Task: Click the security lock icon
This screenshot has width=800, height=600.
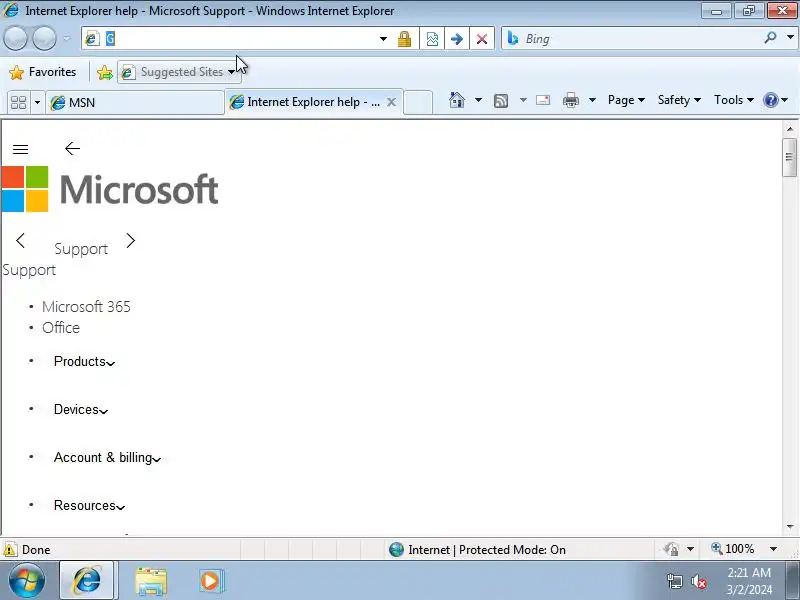Action: click(405, 39)
